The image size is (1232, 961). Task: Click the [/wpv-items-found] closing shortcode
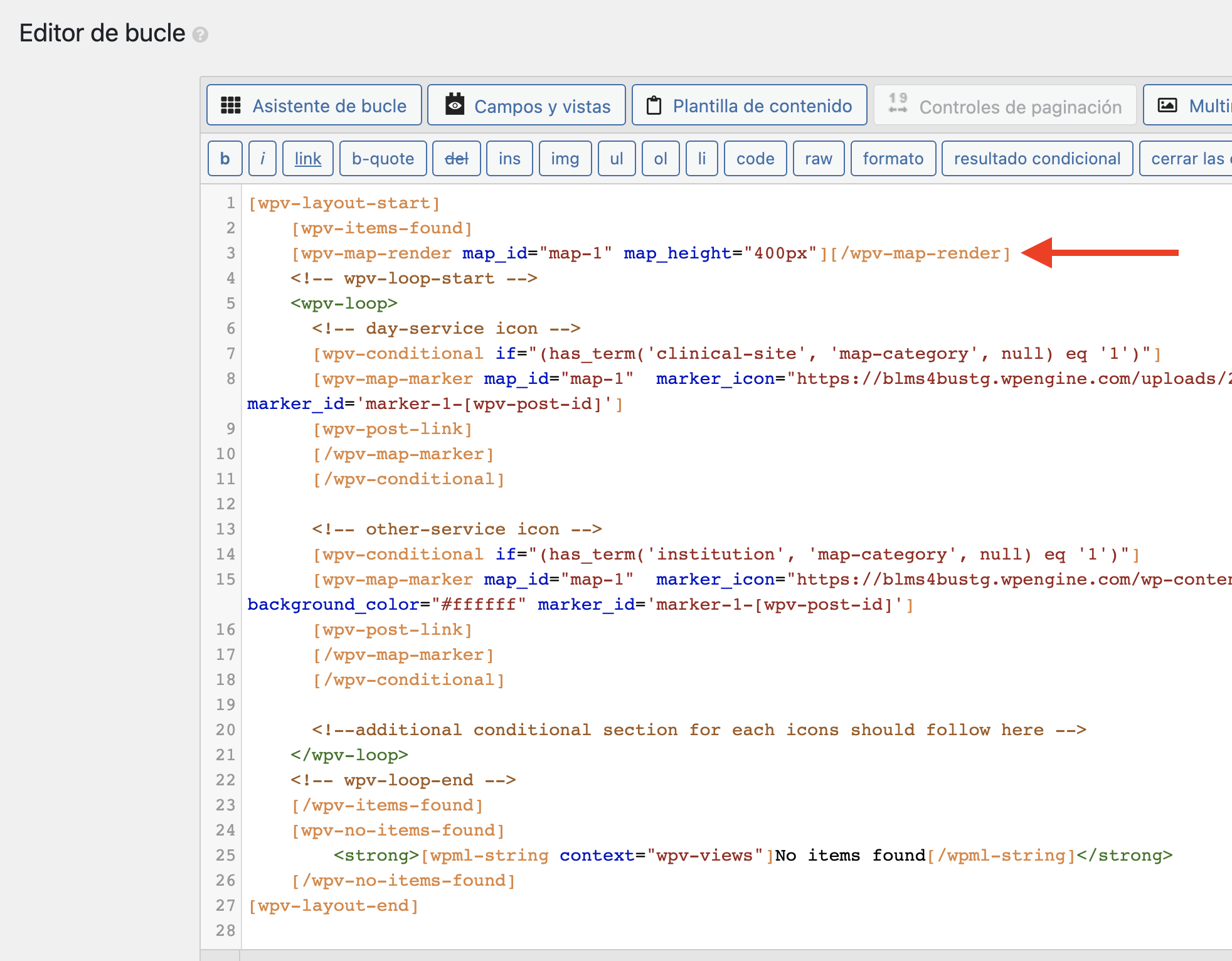pos(387,805)
